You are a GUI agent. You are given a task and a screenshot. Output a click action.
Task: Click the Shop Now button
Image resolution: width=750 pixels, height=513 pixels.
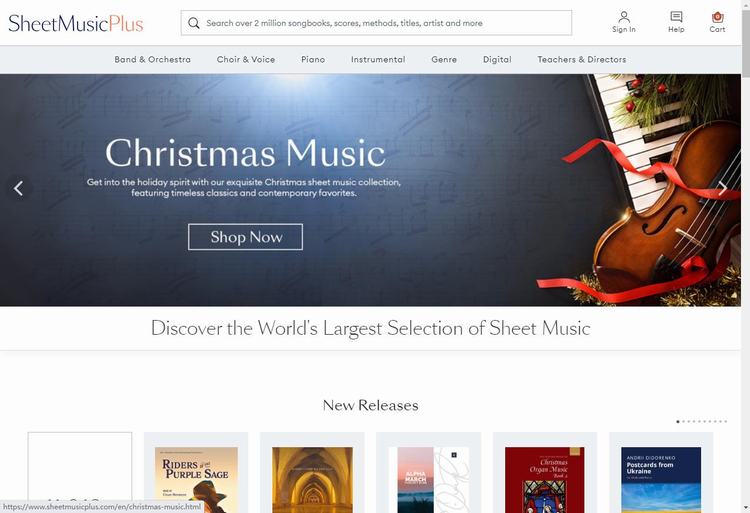pyautogui.click(x=245, y=237)
